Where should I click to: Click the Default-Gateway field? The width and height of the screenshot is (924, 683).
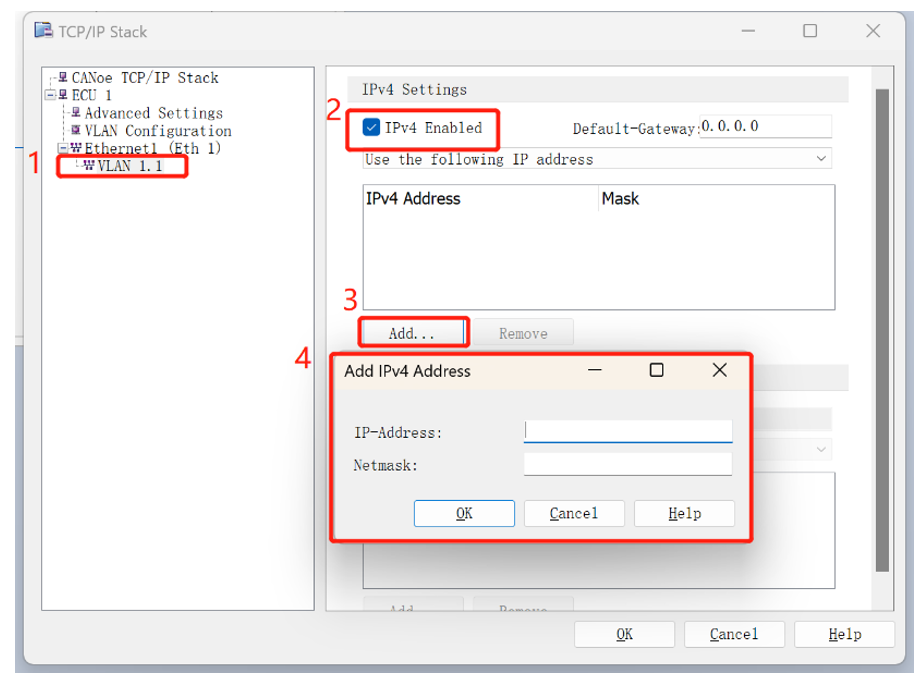tap(765, 127)
